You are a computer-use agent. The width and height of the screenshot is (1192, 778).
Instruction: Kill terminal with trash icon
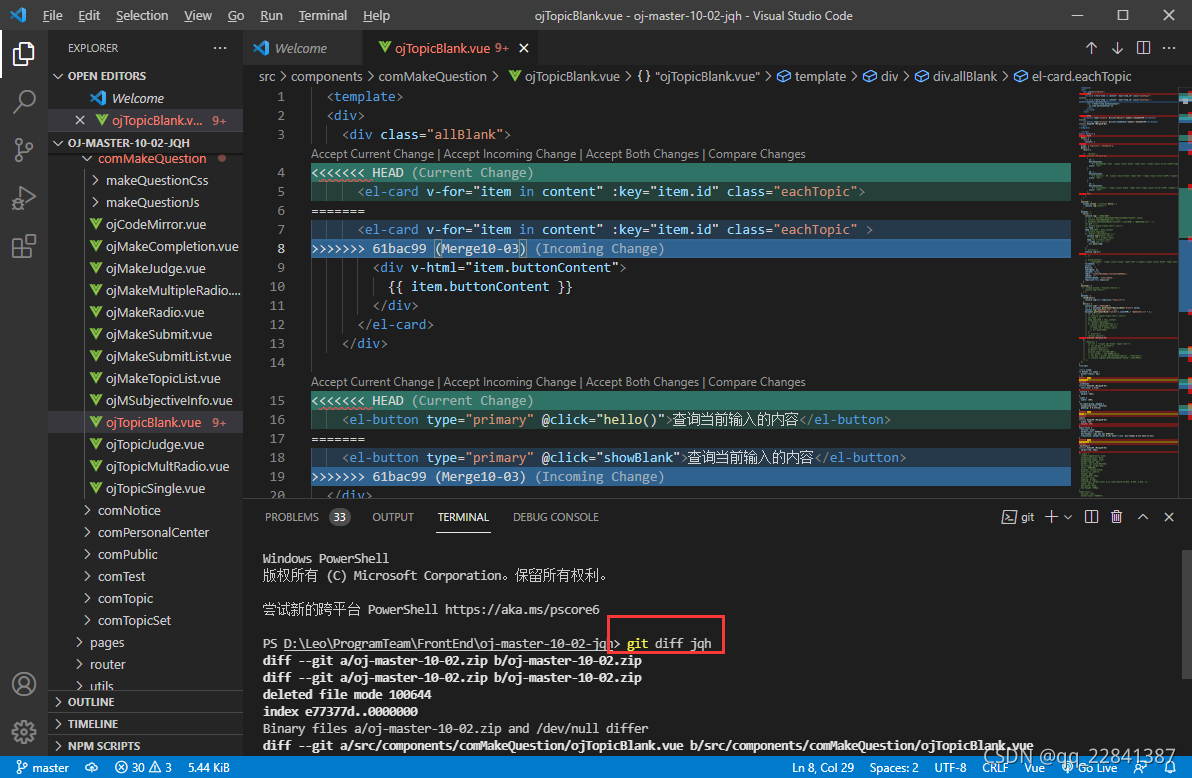point(1117,517)
